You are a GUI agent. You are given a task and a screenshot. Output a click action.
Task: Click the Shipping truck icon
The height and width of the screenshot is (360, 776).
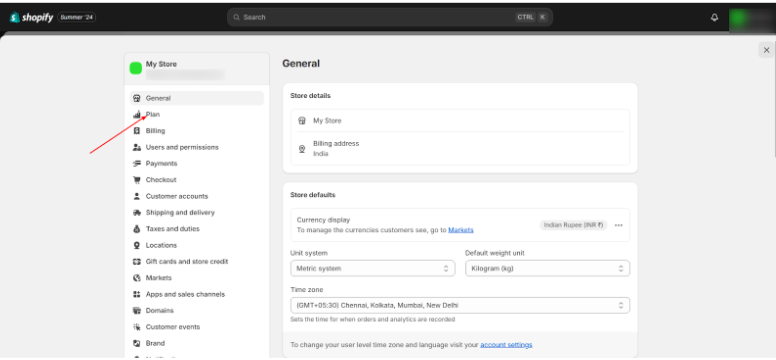click(137, 212)
